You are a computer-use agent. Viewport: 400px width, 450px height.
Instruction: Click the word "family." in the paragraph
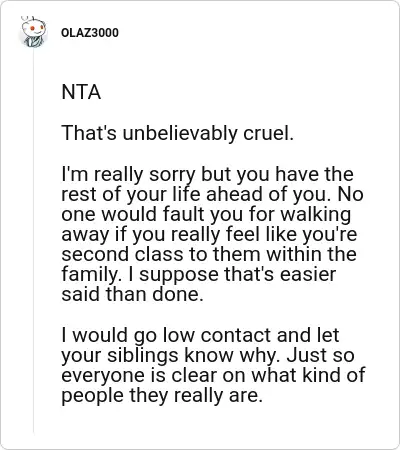point(89,275)
